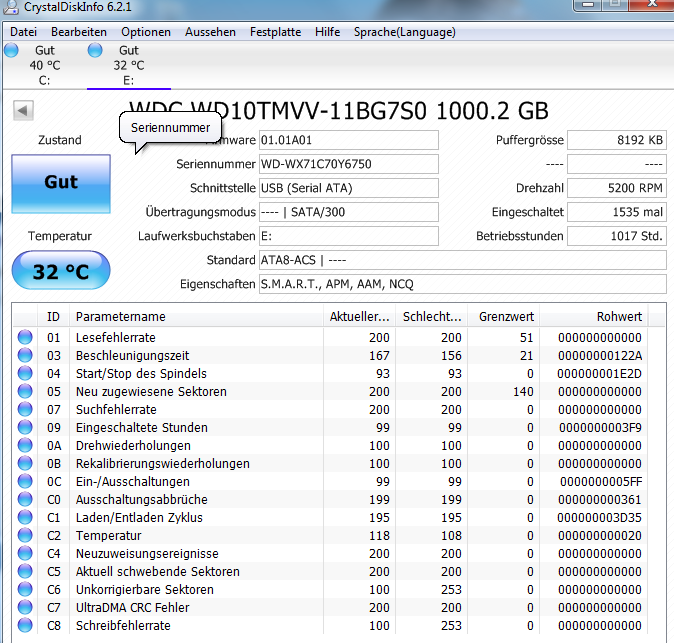This screenshot has width=674, height=643.
Task: Click the status dot for Rekalibrierungswiederholungen
Action: pos(25,463)
